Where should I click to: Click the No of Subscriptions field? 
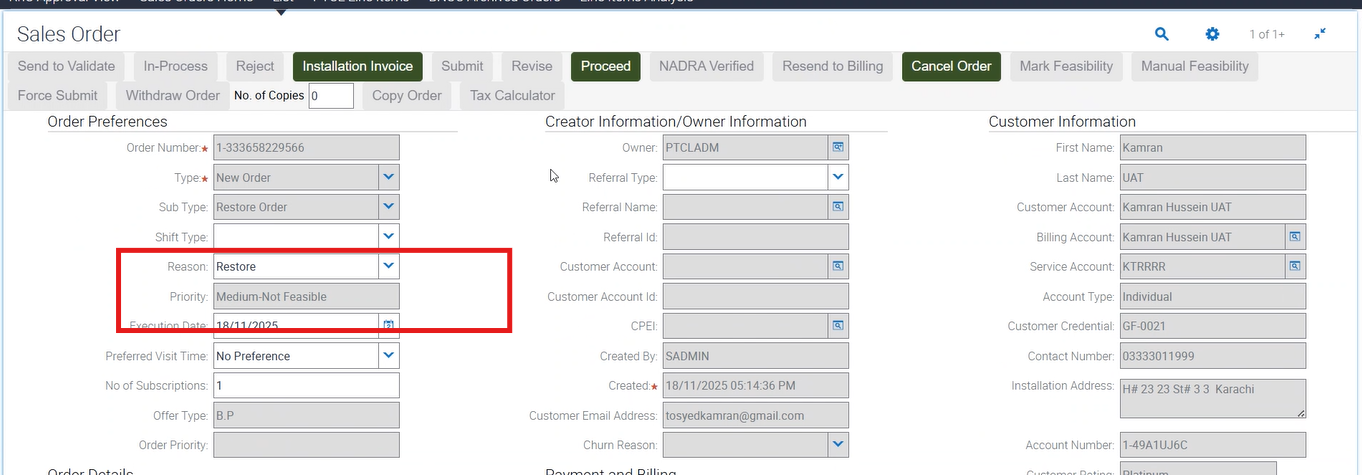tap(306, 386)
